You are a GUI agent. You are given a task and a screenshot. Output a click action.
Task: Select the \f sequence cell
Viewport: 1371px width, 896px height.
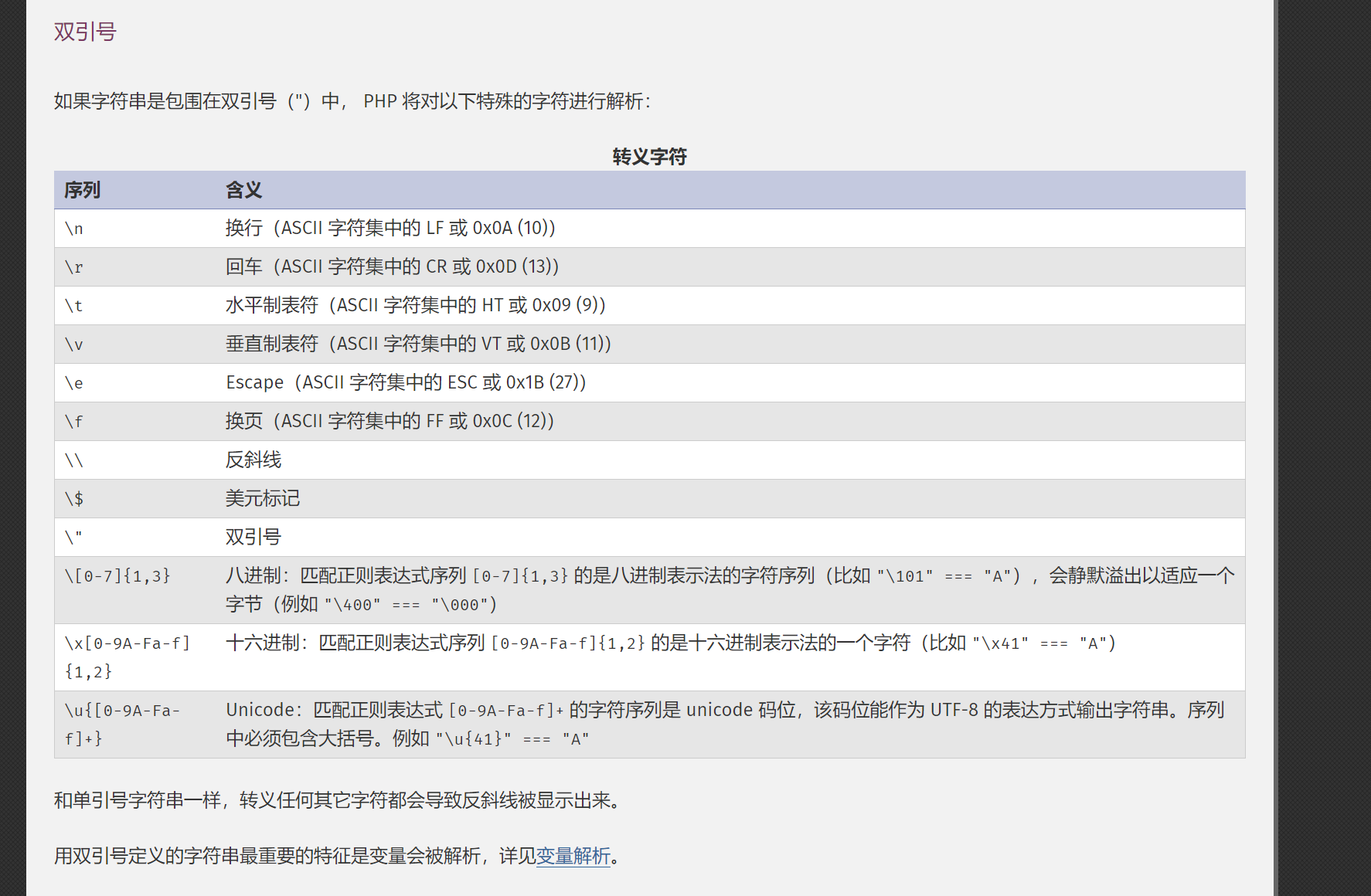click(74, 422)
